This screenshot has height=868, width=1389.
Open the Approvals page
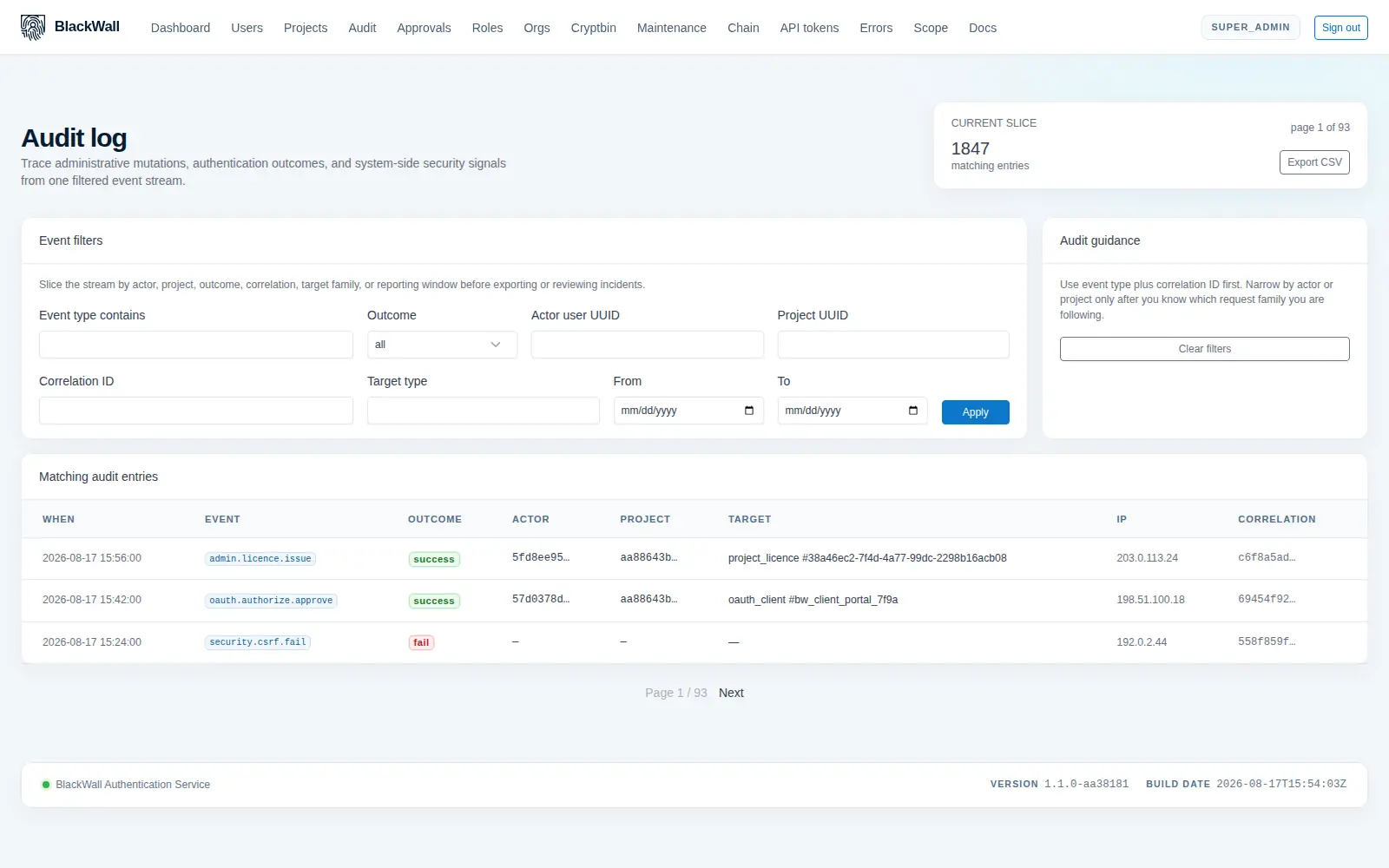click(x=424, y=28)
